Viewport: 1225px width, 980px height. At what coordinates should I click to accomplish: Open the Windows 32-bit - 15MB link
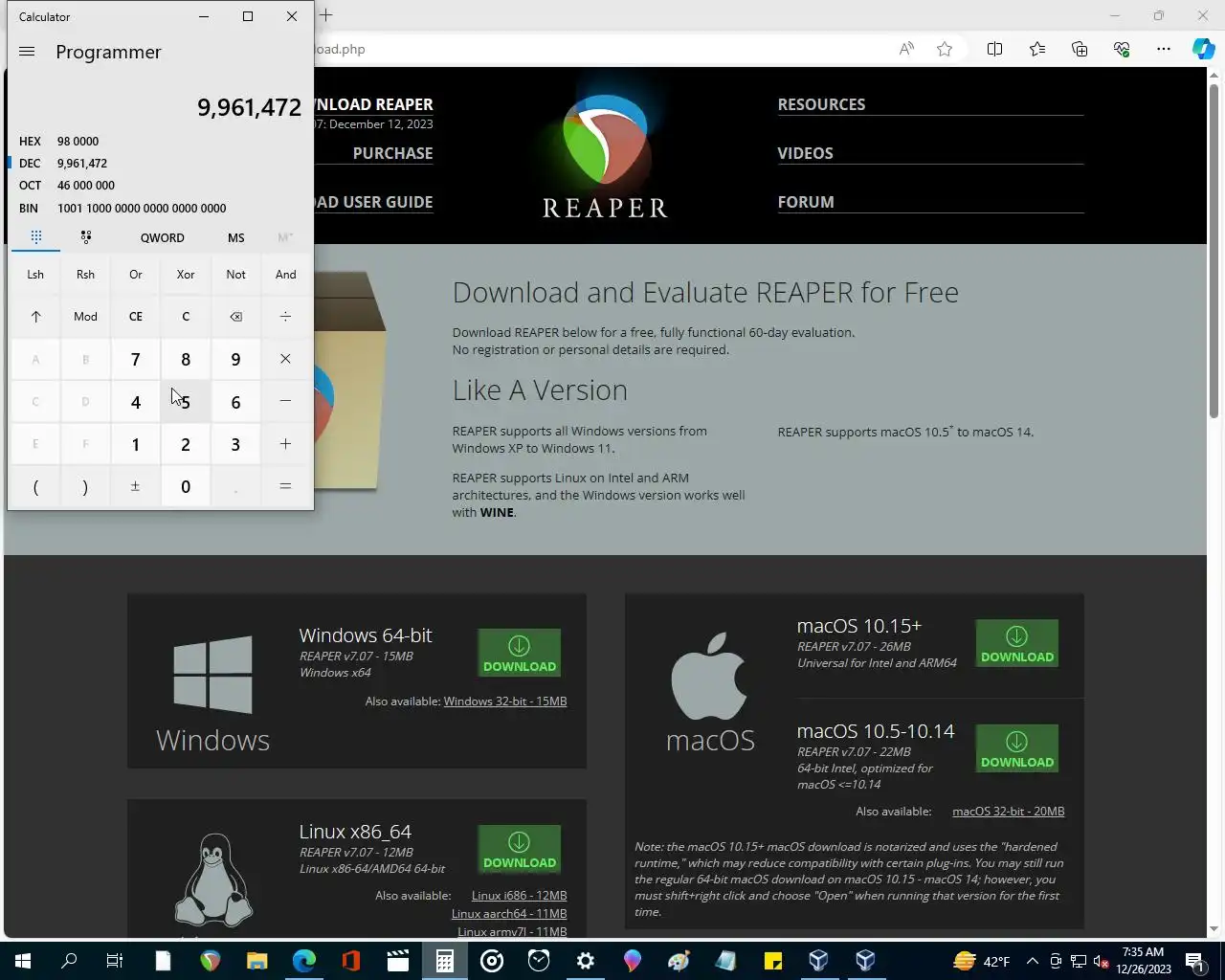505,702
